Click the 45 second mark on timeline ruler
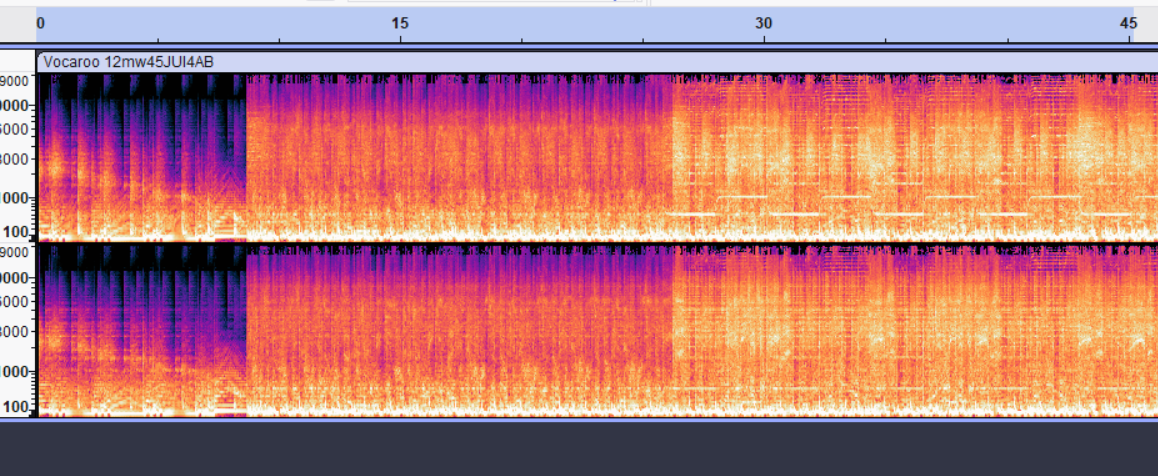 (1128, 24)
